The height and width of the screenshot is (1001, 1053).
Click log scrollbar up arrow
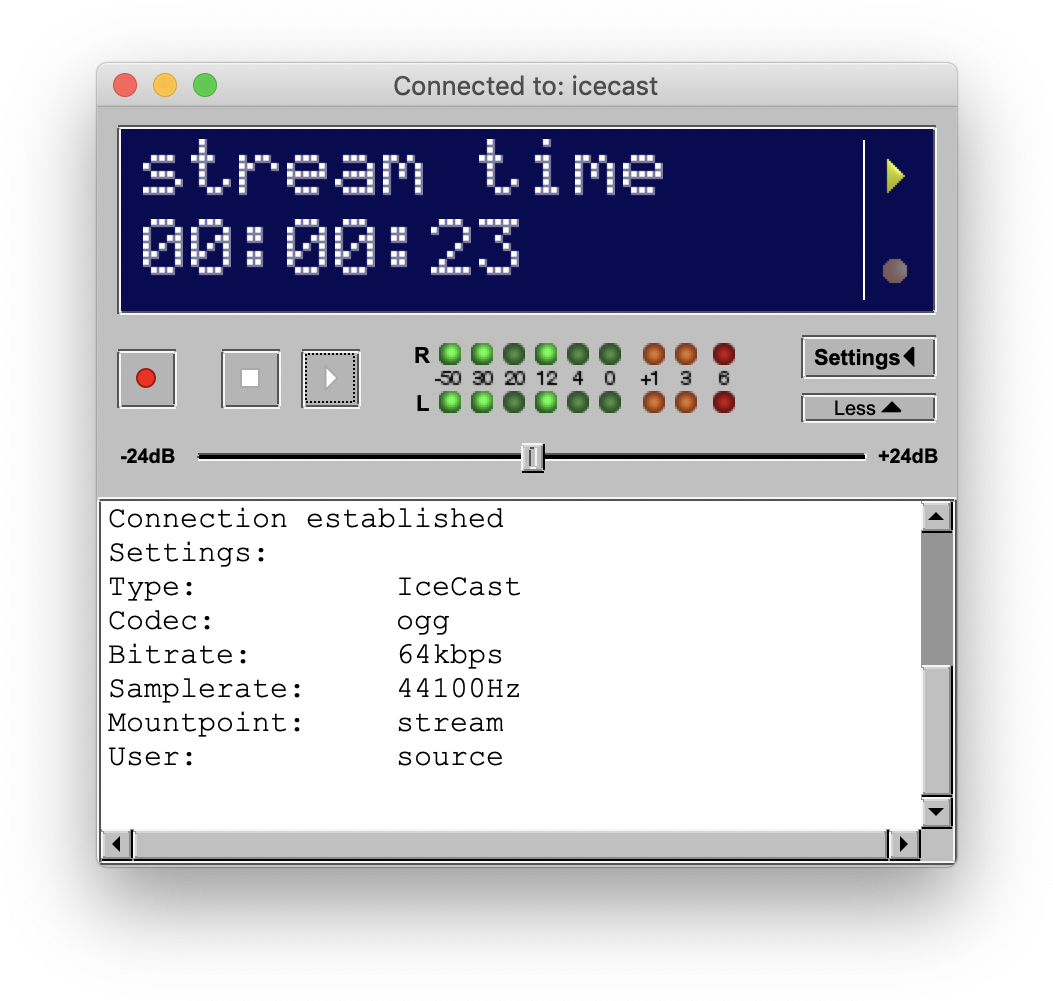(936, 516)
